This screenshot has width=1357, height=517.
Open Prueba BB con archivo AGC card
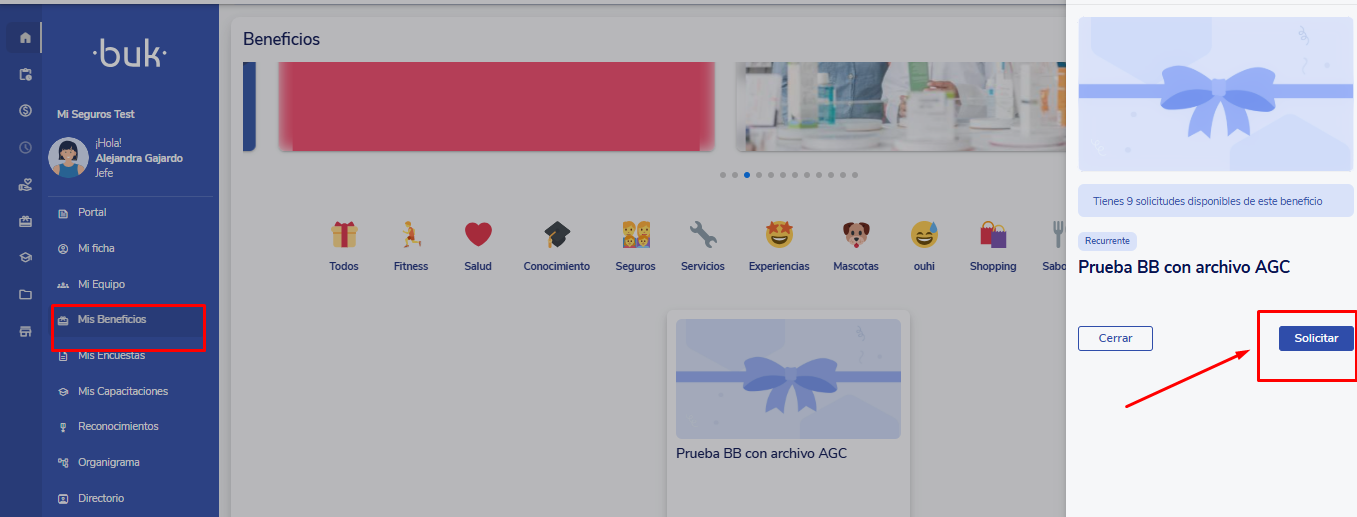[x=788, y=412]
